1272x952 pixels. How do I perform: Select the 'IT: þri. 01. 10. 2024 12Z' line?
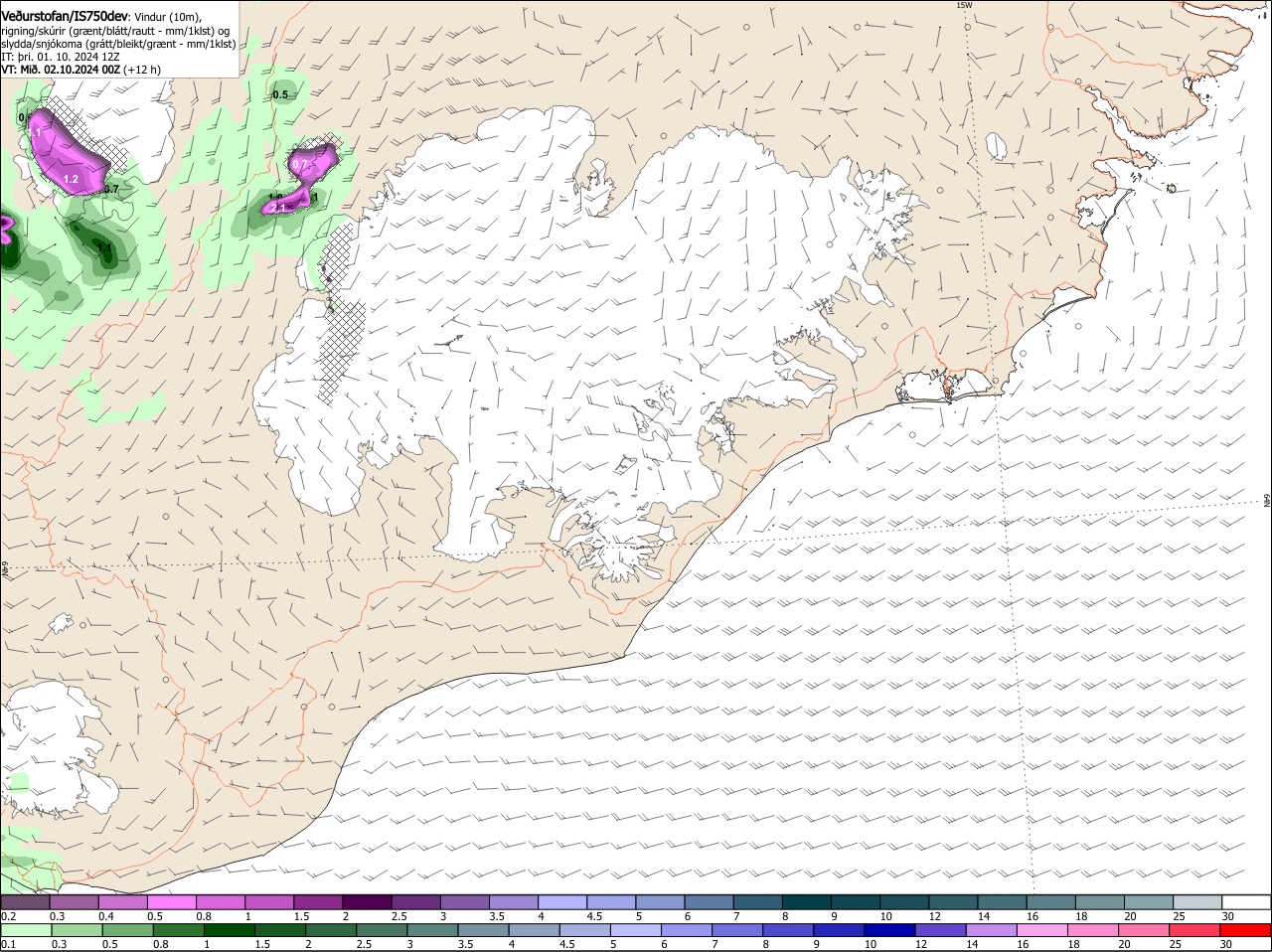tap(61, 57)
